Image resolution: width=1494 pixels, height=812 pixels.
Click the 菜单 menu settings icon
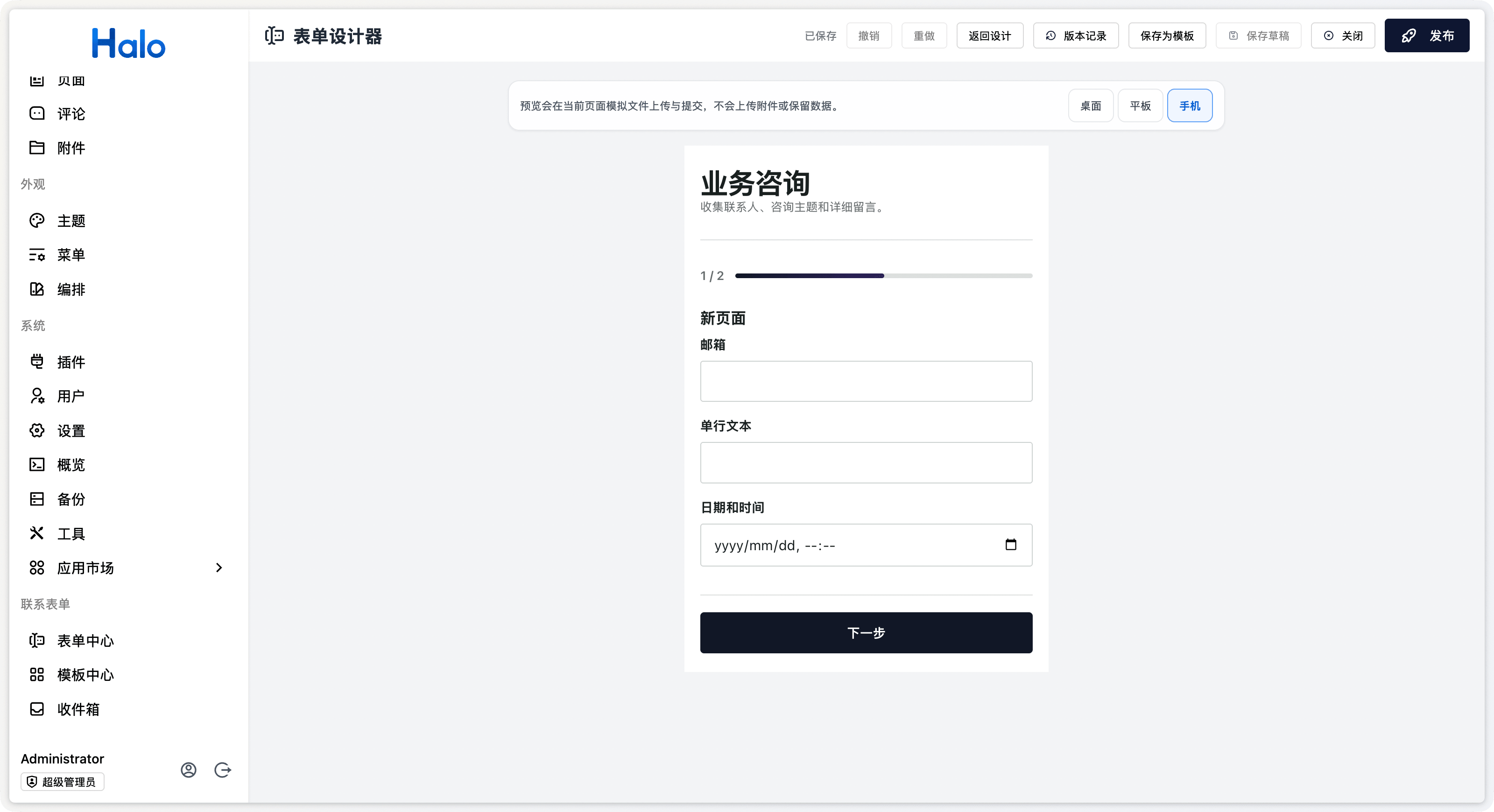point(36,255)
